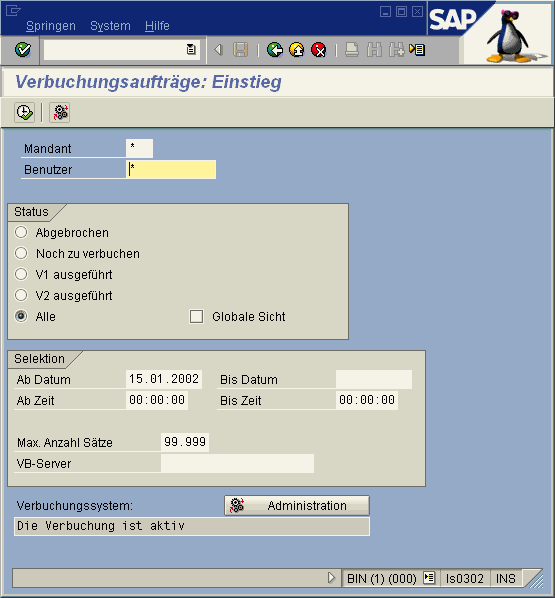The height and width of the screenshot is (598, 555).
Task: Click the red Cancel icon
Action: click(x=319, y=50)
